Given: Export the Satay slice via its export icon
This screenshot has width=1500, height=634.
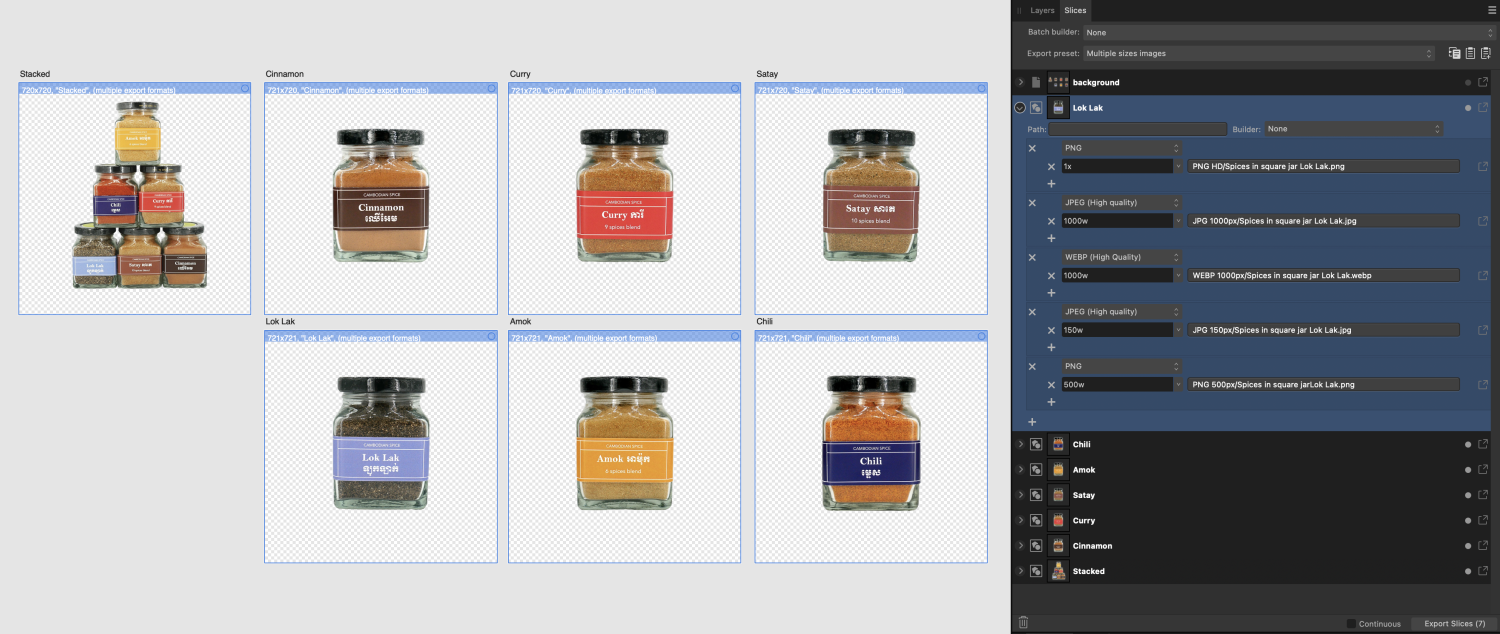Looking at the screenshot, I should [1483, 495].
